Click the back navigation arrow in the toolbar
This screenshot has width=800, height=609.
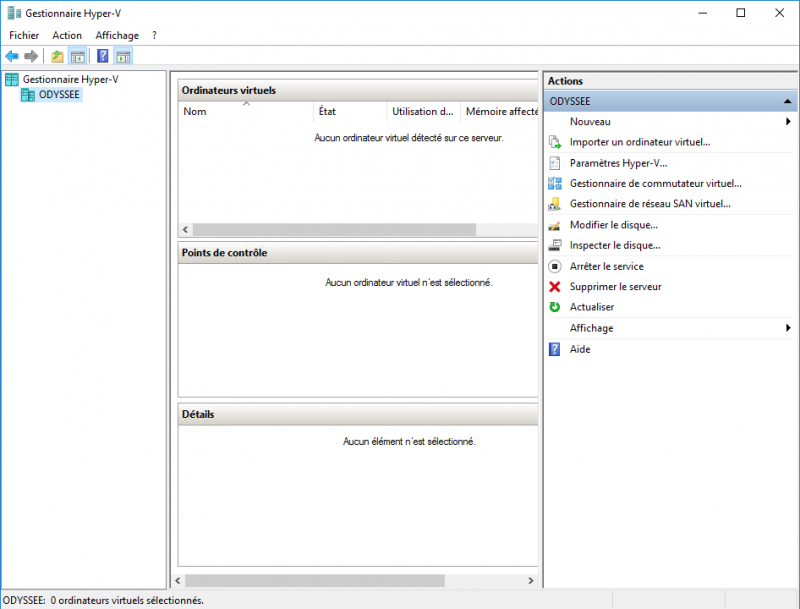14,56
